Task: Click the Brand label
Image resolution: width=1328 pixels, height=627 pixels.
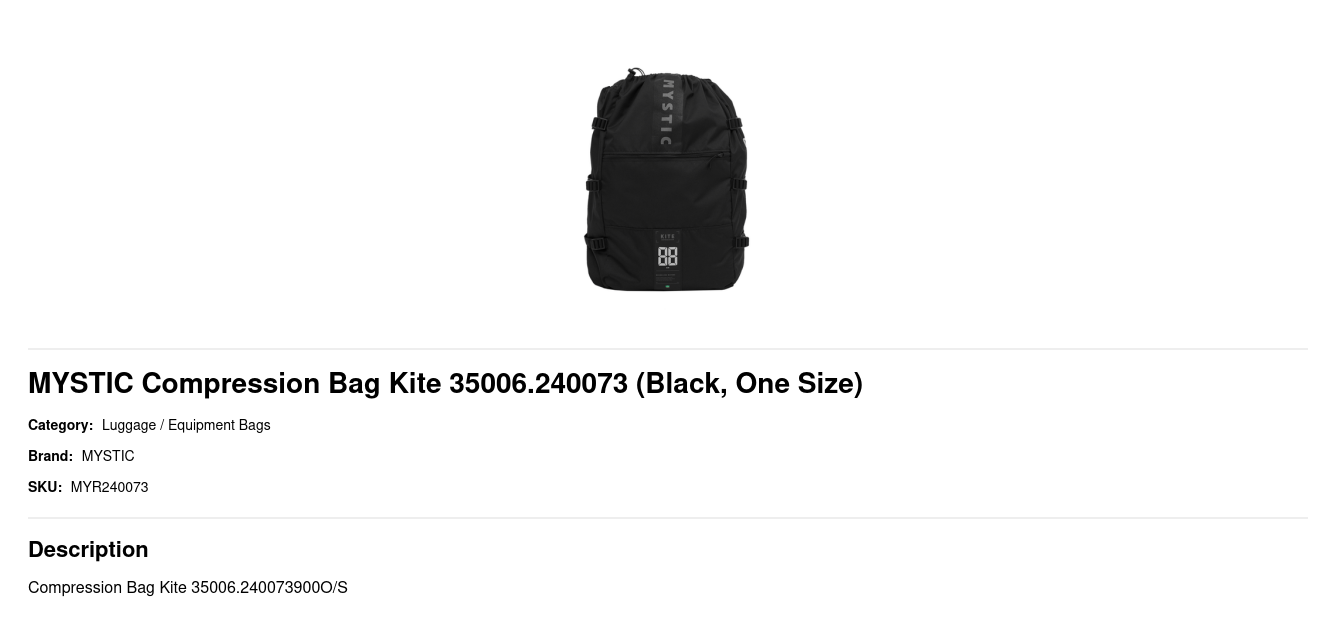Action: click(x=50, y=456)
